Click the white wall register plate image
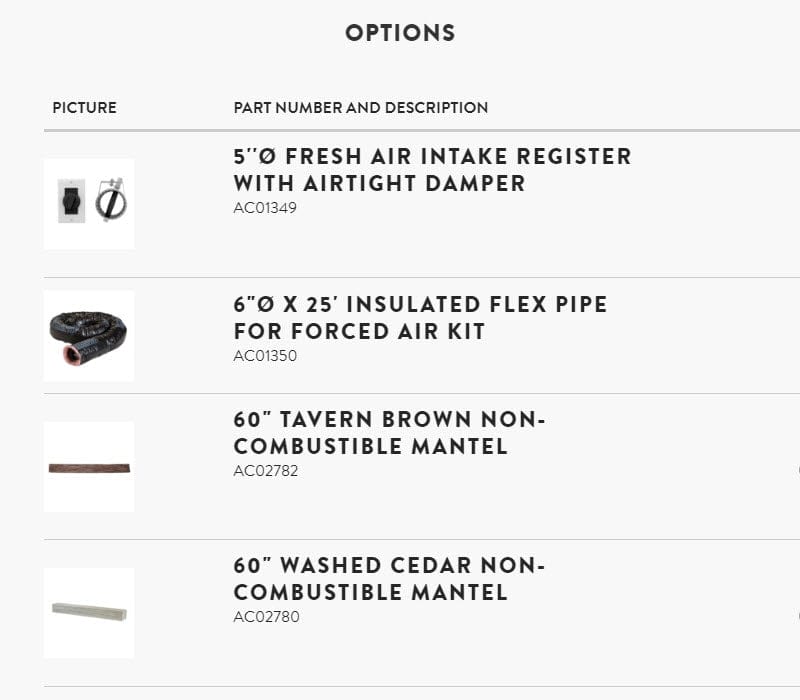This screenshot has height=700, width=800. click(72, 201)
